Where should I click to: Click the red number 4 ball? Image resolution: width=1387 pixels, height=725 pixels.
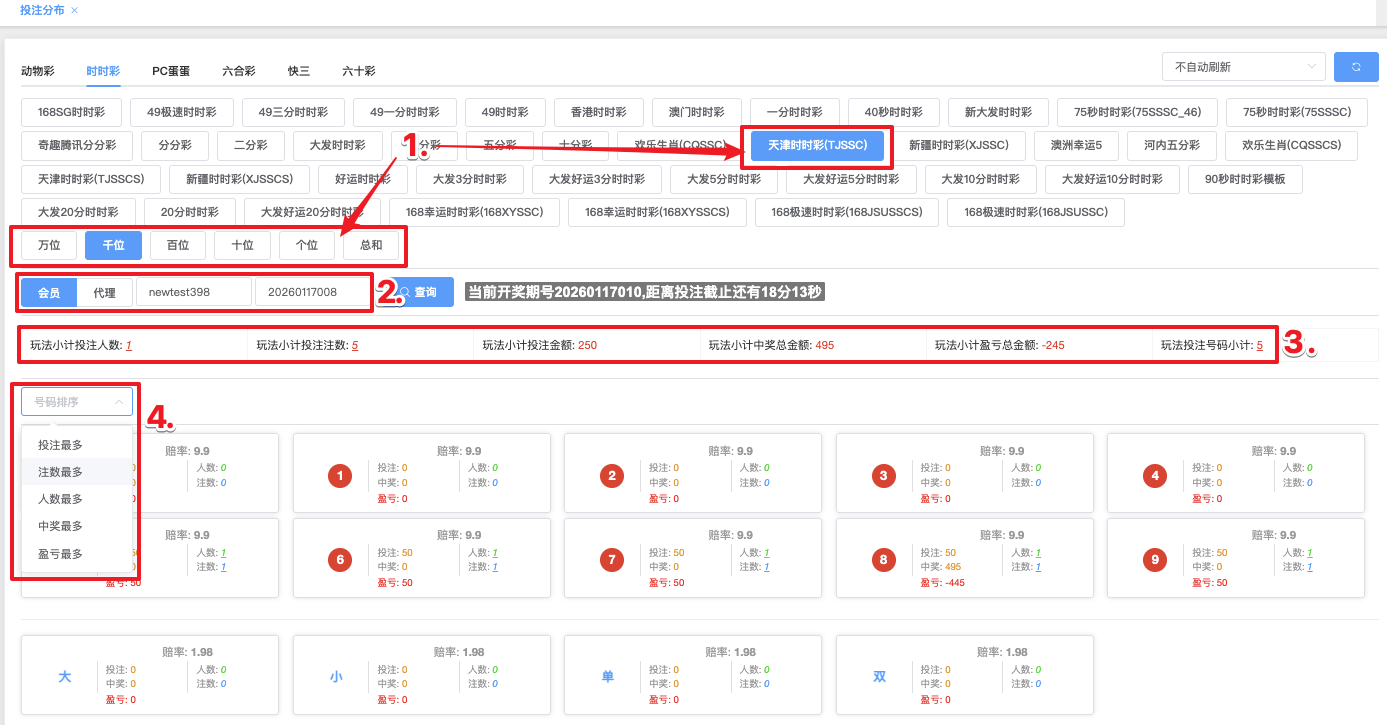point(1155,476)
